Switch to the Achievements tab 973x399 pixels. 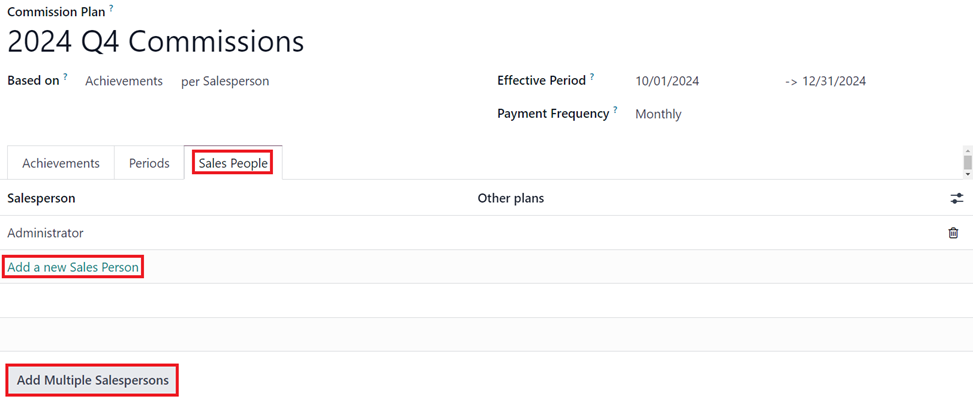coord(61,163)
